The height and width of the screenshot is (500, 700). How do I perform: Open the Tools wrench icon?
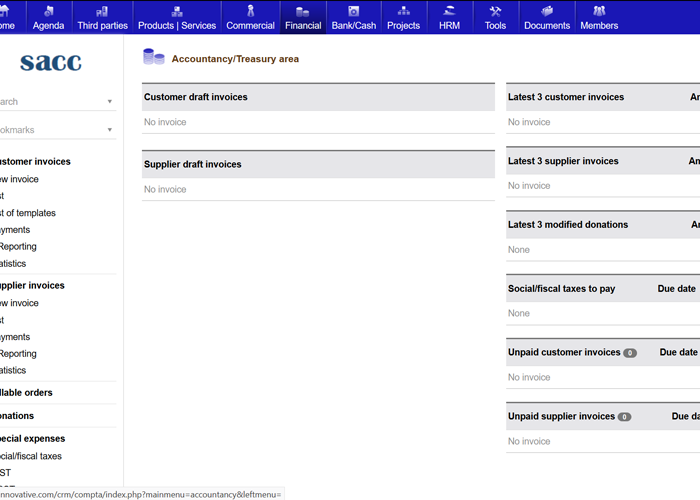[495, 11]
